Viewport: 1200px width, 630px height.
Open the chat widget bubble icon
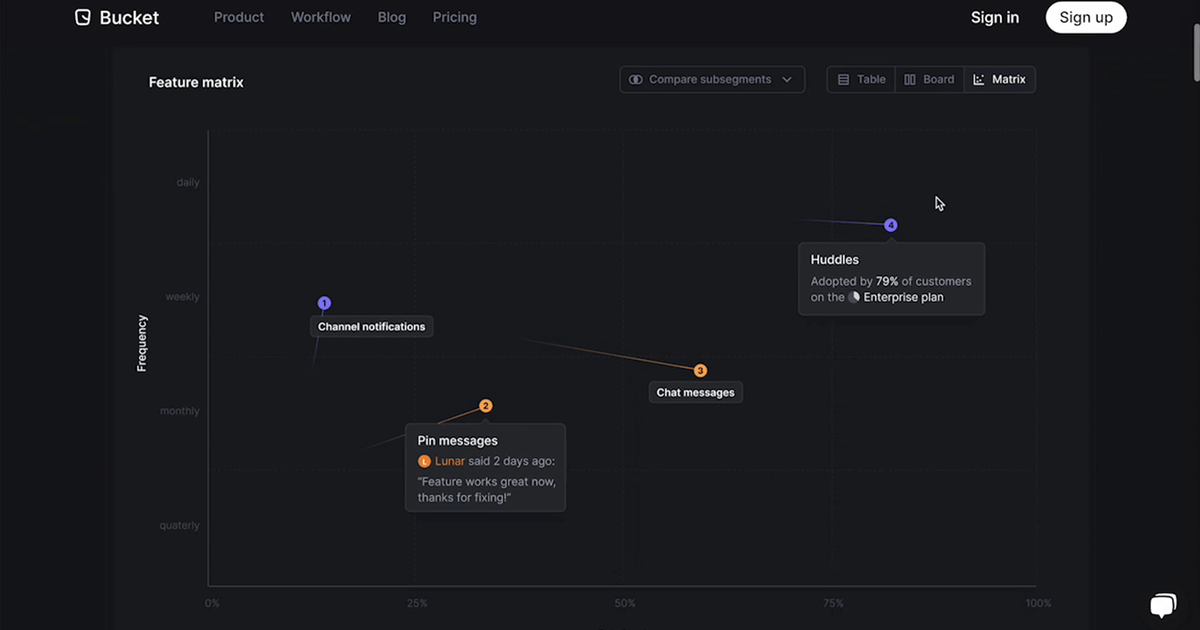tap(1163, 604)
